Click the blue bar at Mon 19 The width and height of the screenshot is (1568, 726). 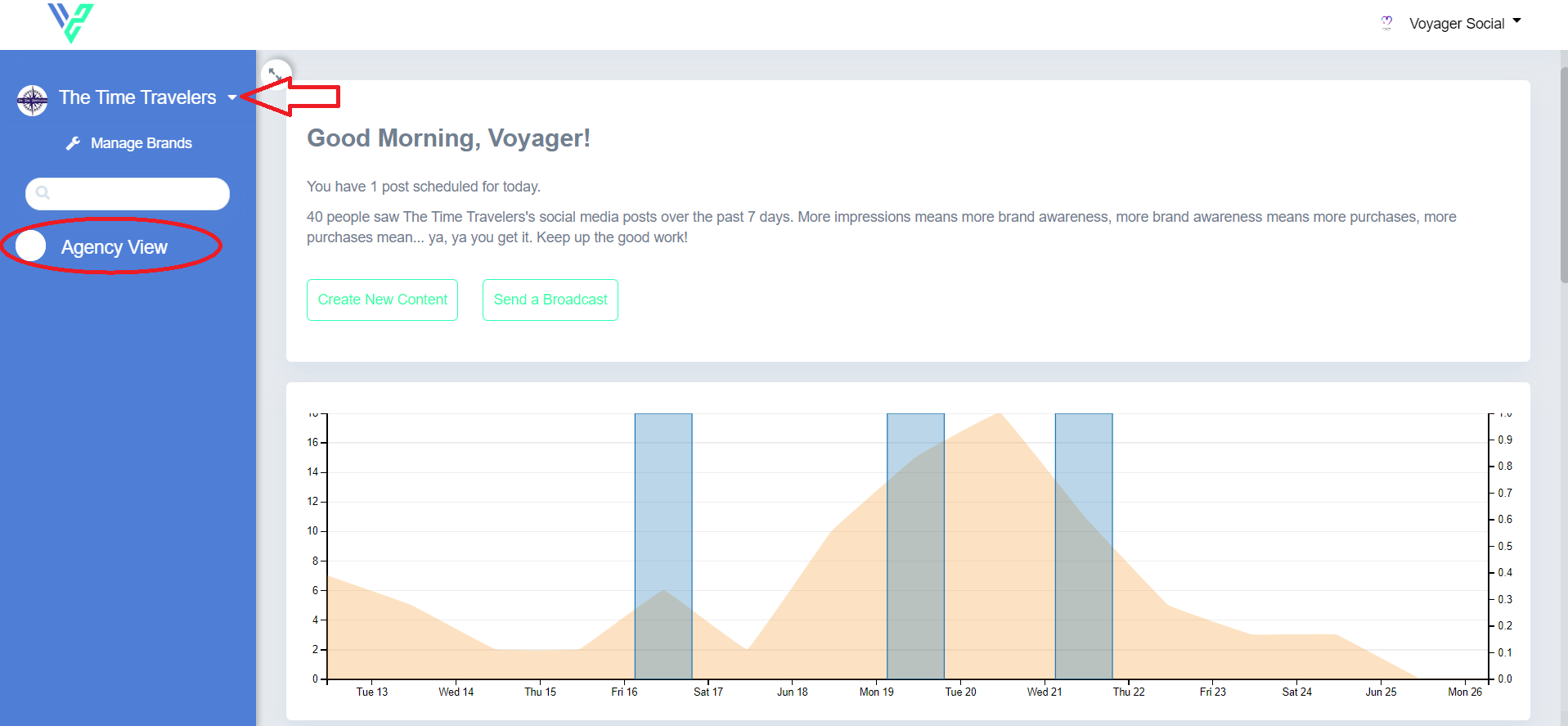[915, 546]
